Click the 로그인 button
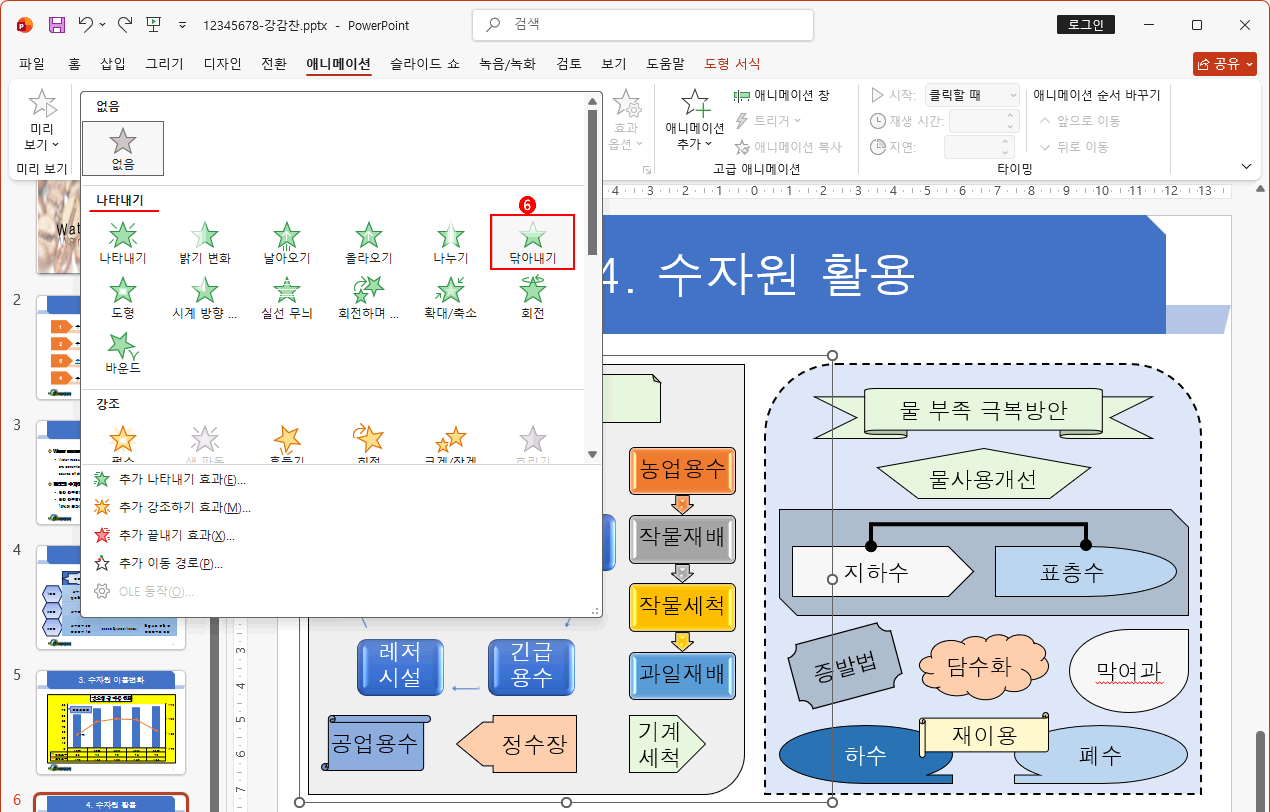This screenshot has width=1270, height=812. (1086, 24)
